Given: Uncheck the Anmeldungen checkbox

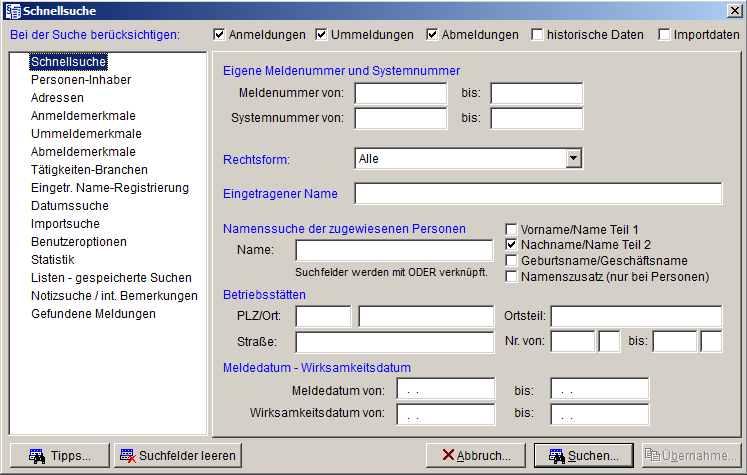Looking at the screenshot, I should (220, 35).
